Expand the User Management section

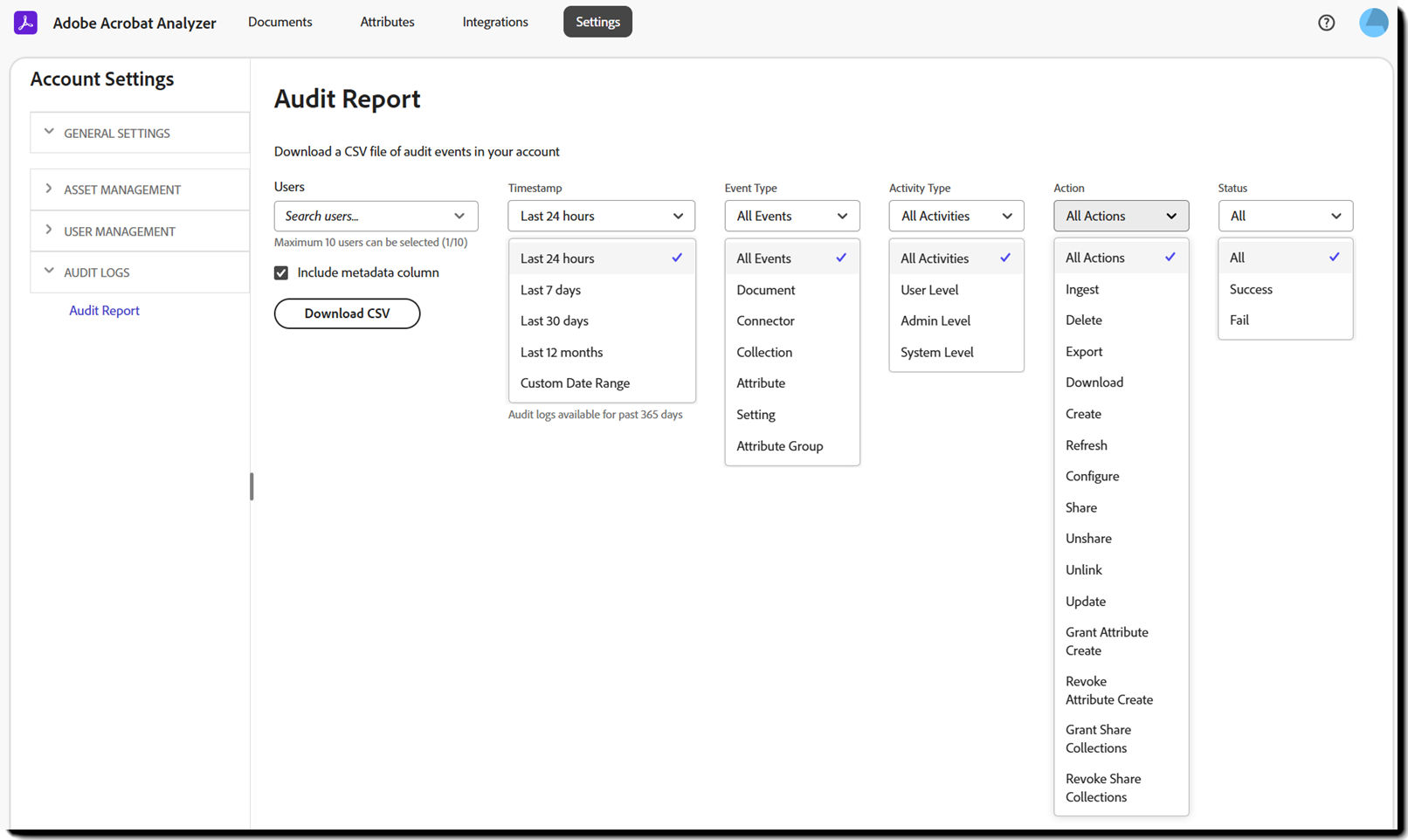pos(118,231)
